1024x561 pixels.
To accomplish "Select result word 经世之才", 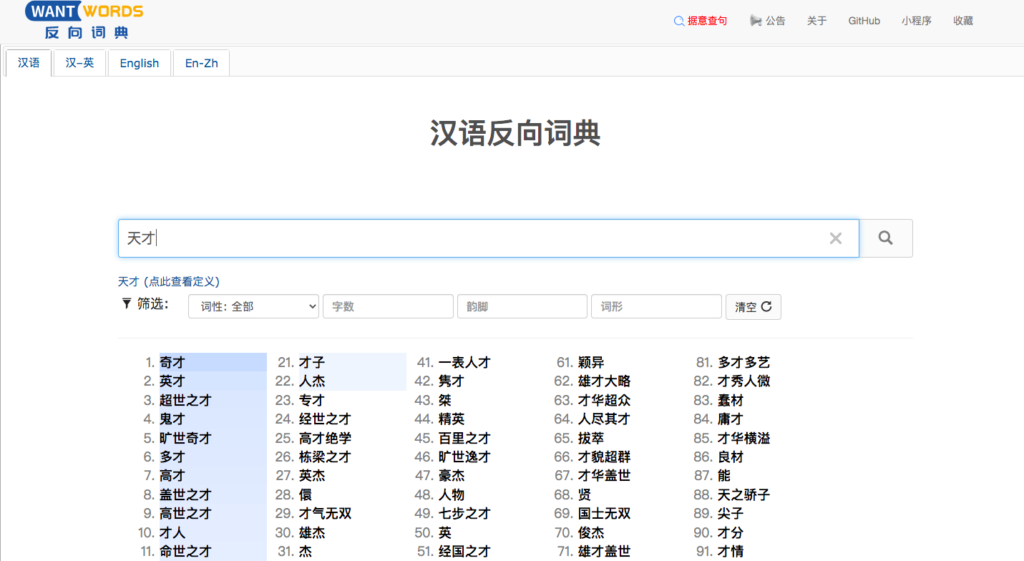I will pos(325,419).
